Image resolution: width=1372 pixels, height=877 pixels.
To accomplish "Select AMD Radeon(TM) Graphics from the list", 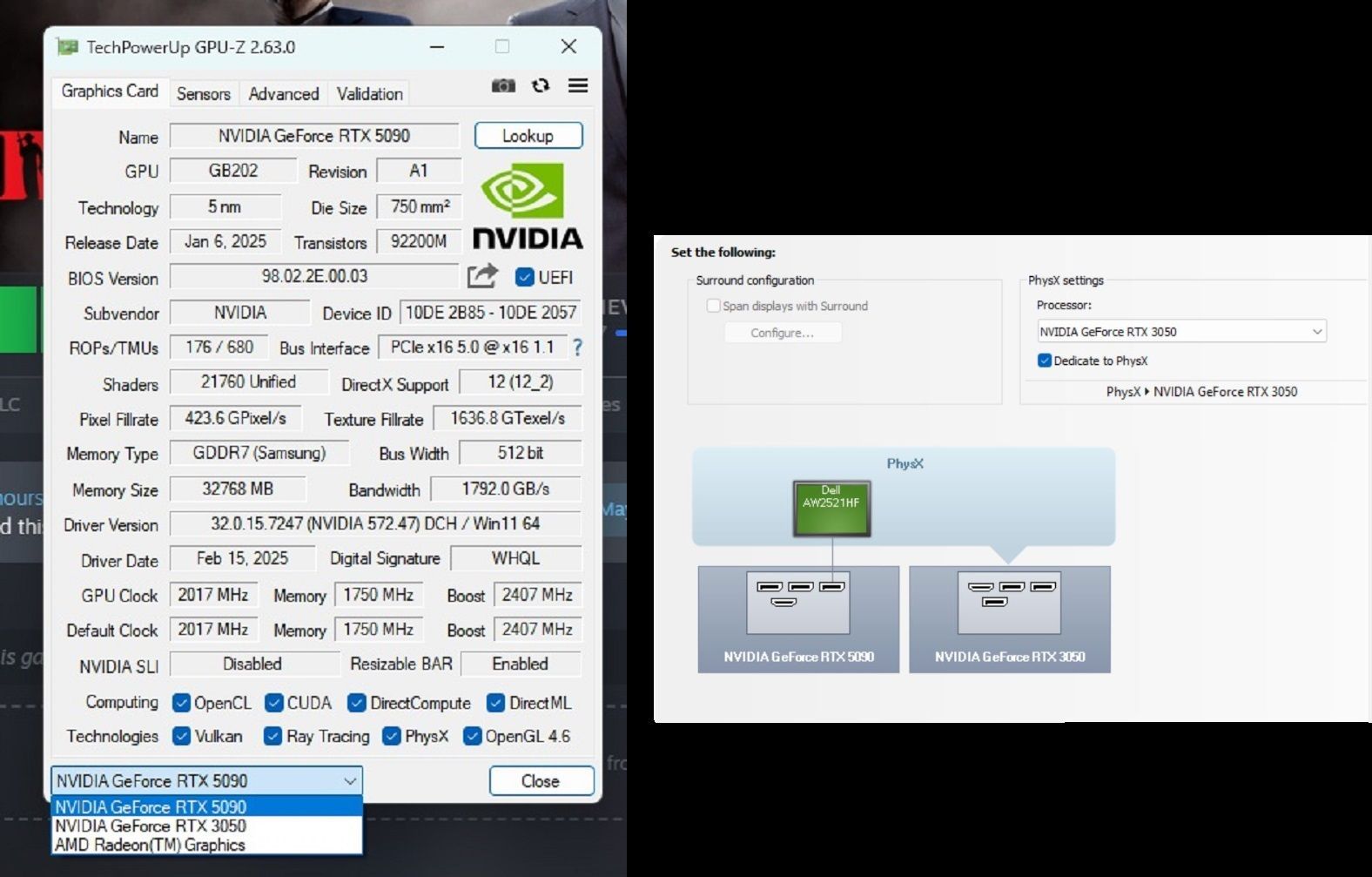I will 206,845.
